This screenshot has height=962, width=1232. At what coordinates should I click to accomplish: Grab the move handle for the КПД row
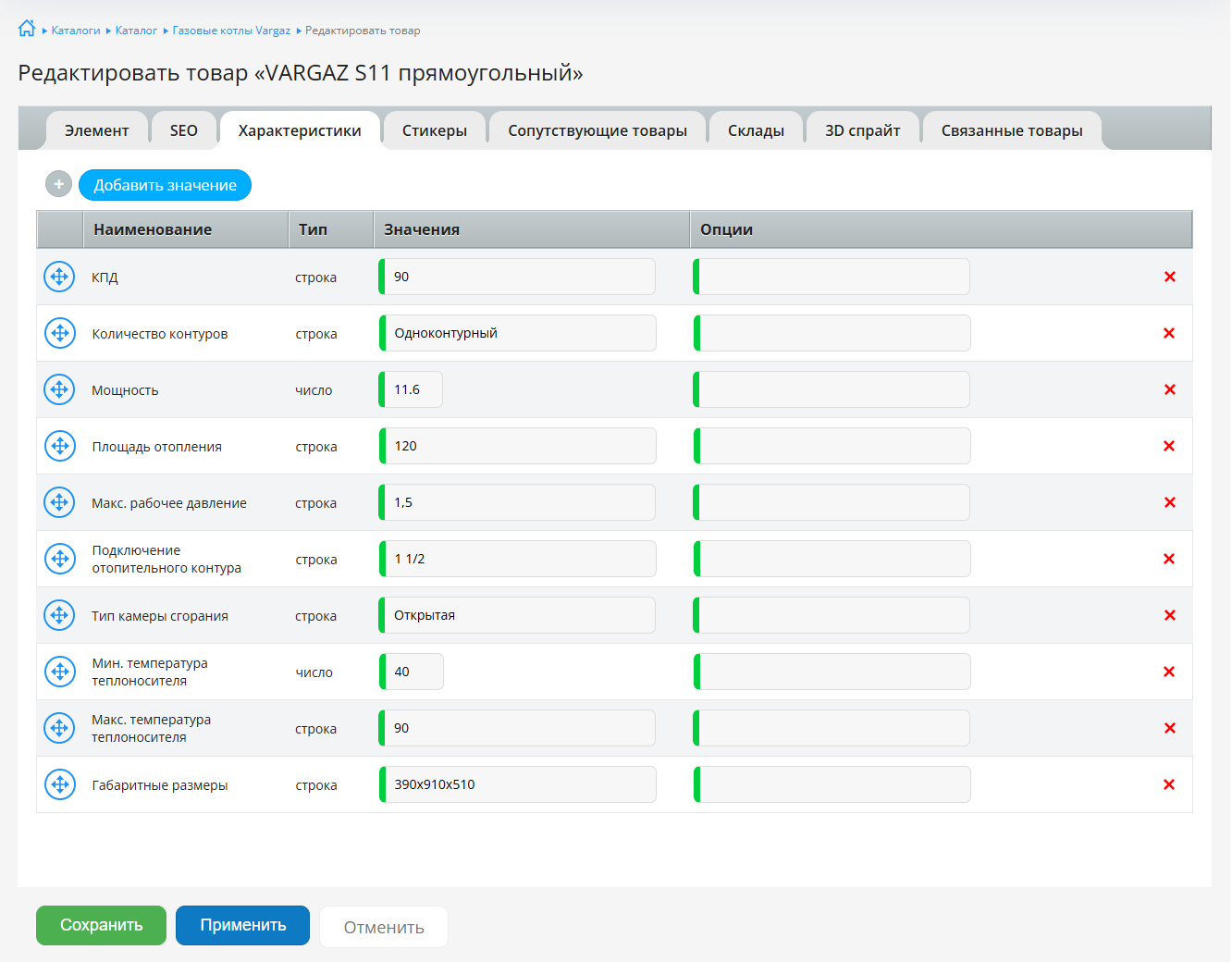point(59,277)
